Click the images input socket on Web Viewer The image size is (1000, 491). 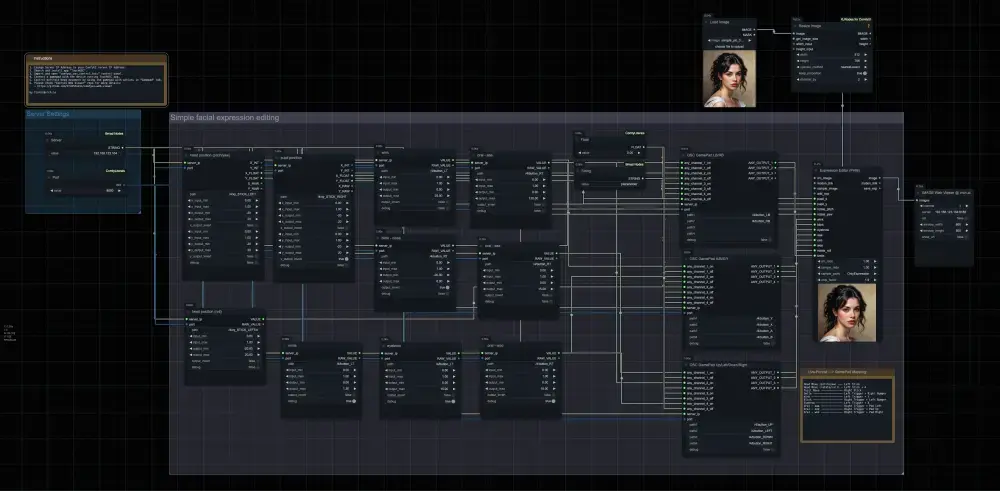[916, 200]
